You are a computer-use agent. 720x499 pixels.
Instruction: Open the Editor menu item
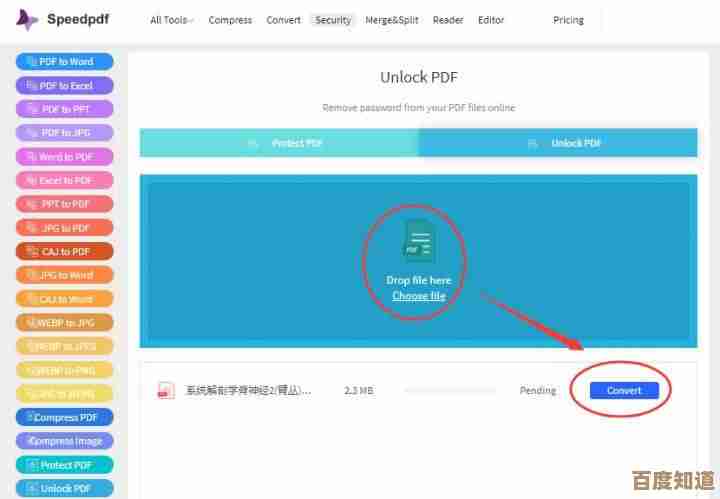491,20
